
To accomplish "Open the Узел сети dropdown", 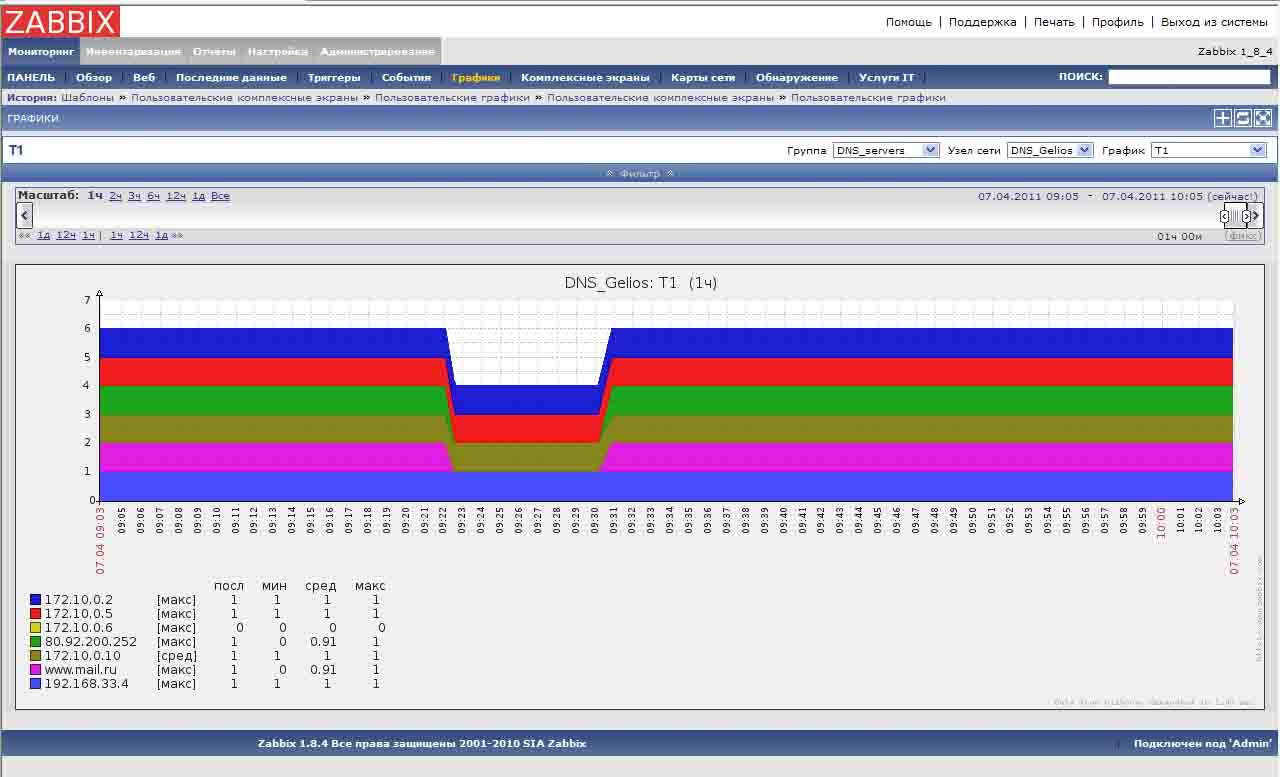I will pyautogui.click(x=1049, y=150).
